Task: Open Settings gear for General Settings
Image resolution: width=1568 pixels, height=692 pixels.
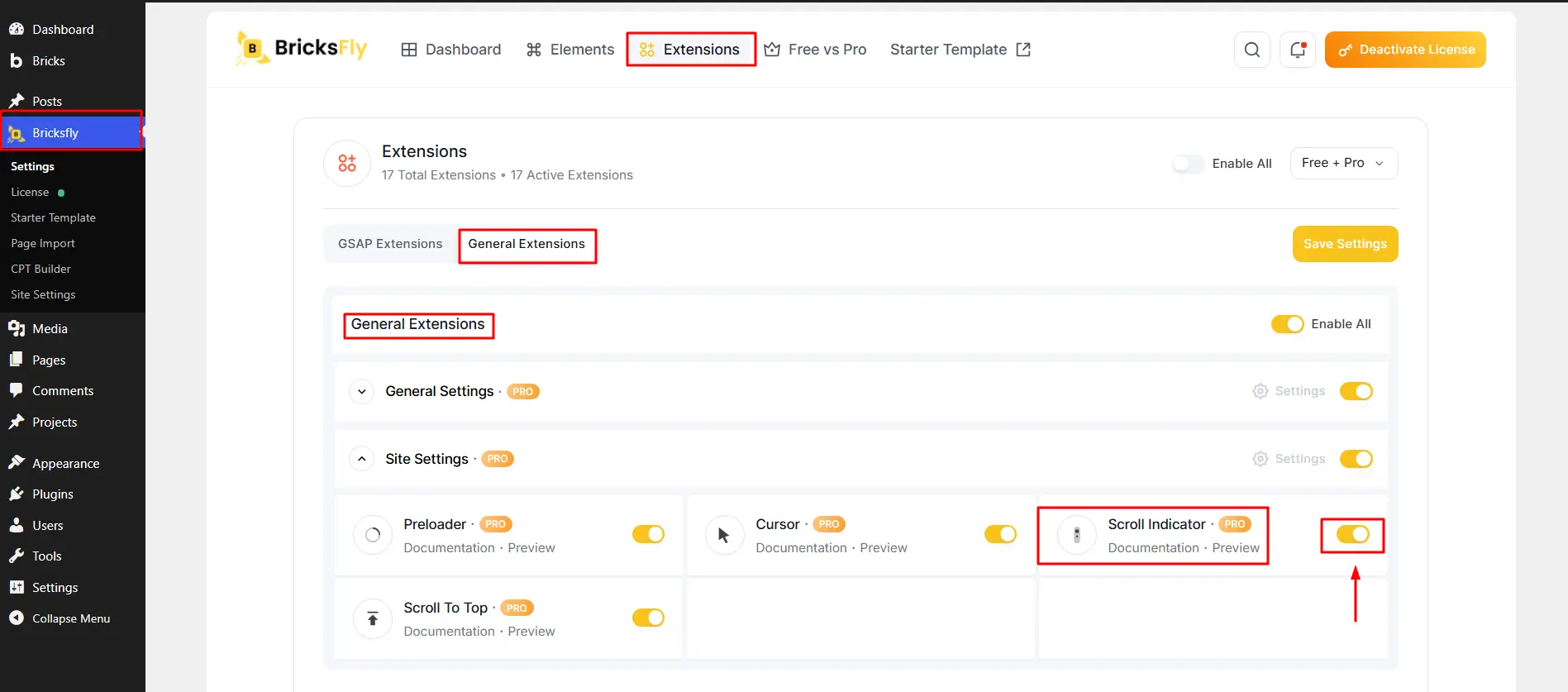Action: 1289,391
